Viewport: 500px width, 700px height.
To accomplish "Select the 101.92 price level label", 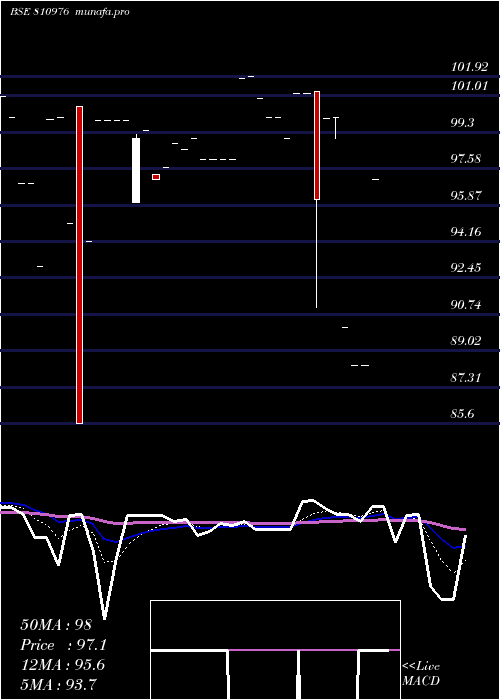I will coord(469,67).
